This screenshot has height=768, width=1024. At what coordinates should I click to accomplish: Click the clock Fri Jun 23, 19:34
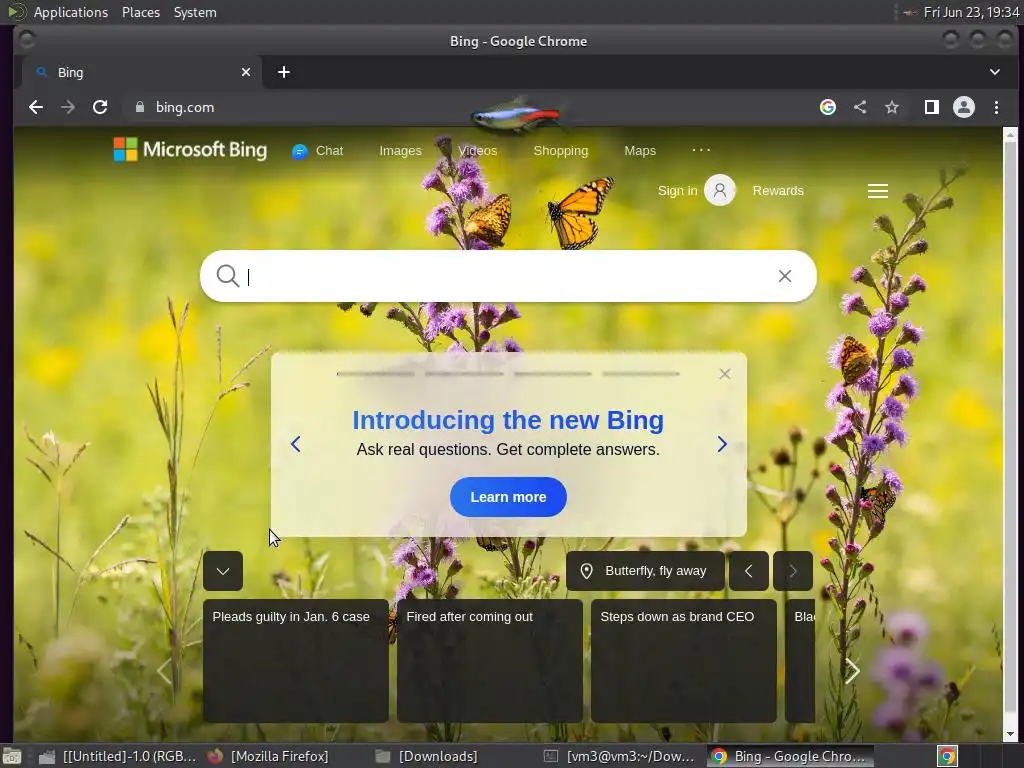[x=971, y=12]
